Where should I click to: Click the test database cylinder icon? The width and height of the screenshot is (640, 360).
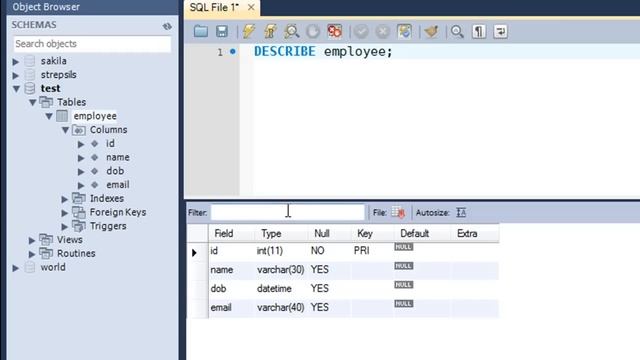[30, 89]
